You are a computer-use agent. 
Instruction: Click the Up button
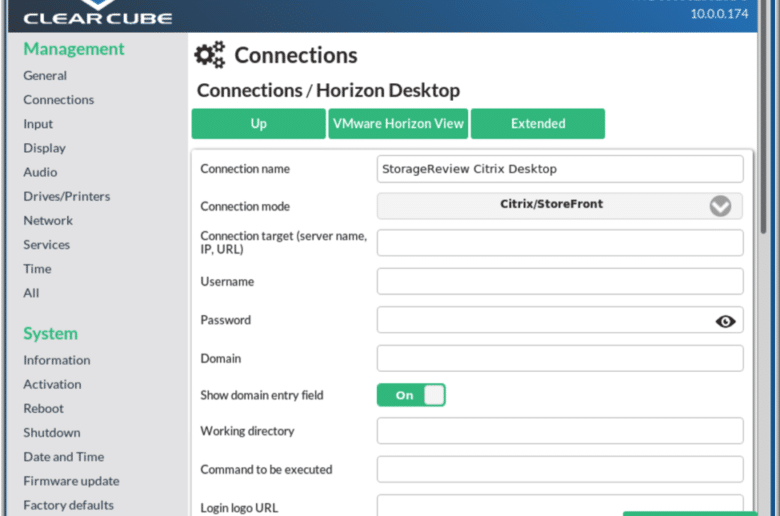point(259,123)
